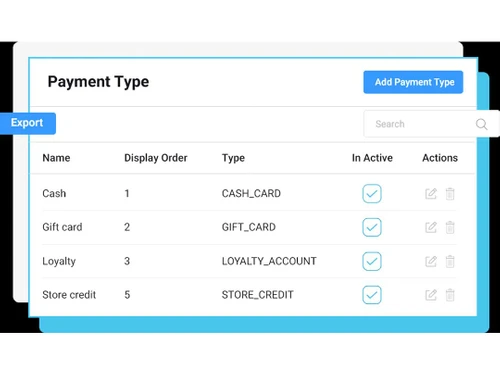Click the Add Payment Type button
This screenshot has height=375, width=500.
point(413,82)
